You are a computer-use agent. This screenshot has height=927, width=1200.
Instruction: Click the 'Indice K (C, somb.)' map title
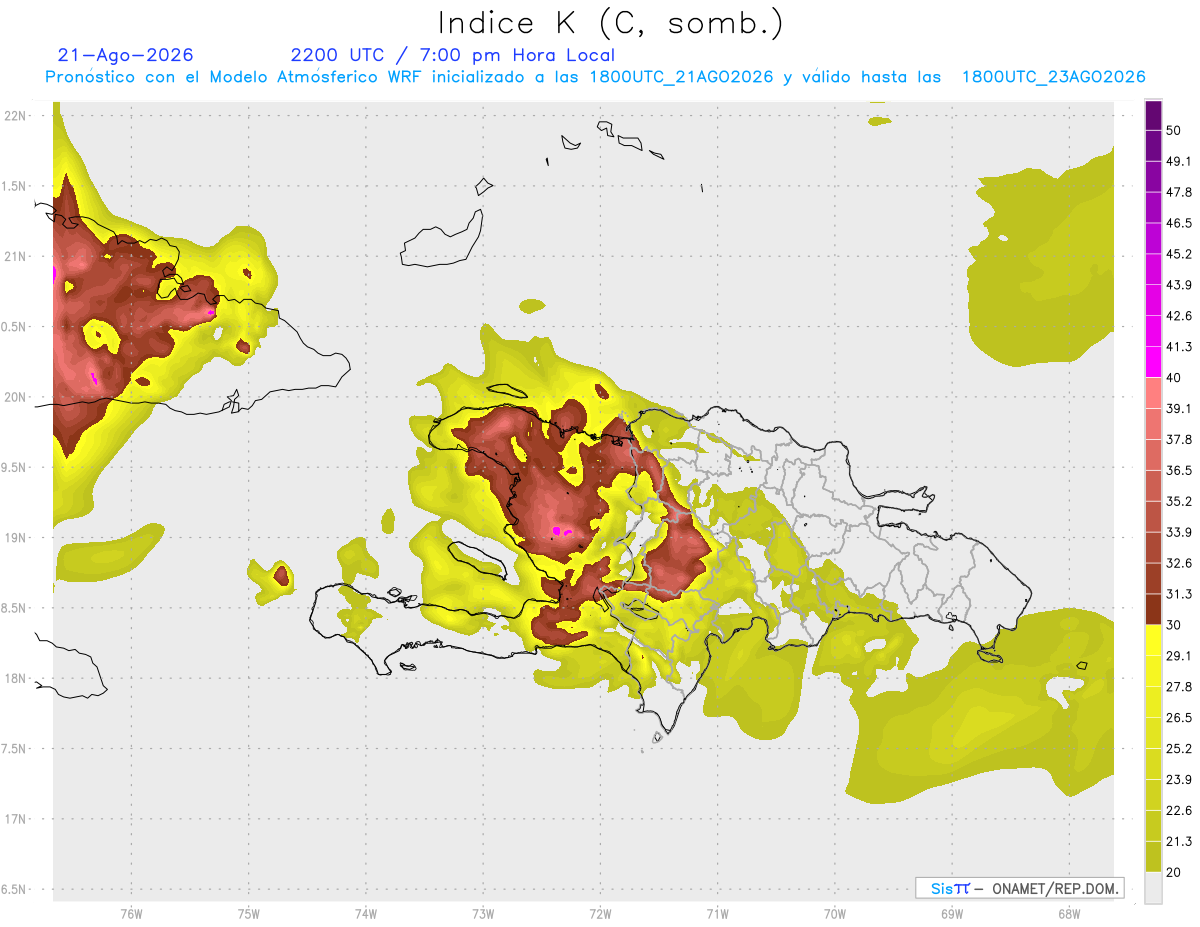[x=610, y=23]
